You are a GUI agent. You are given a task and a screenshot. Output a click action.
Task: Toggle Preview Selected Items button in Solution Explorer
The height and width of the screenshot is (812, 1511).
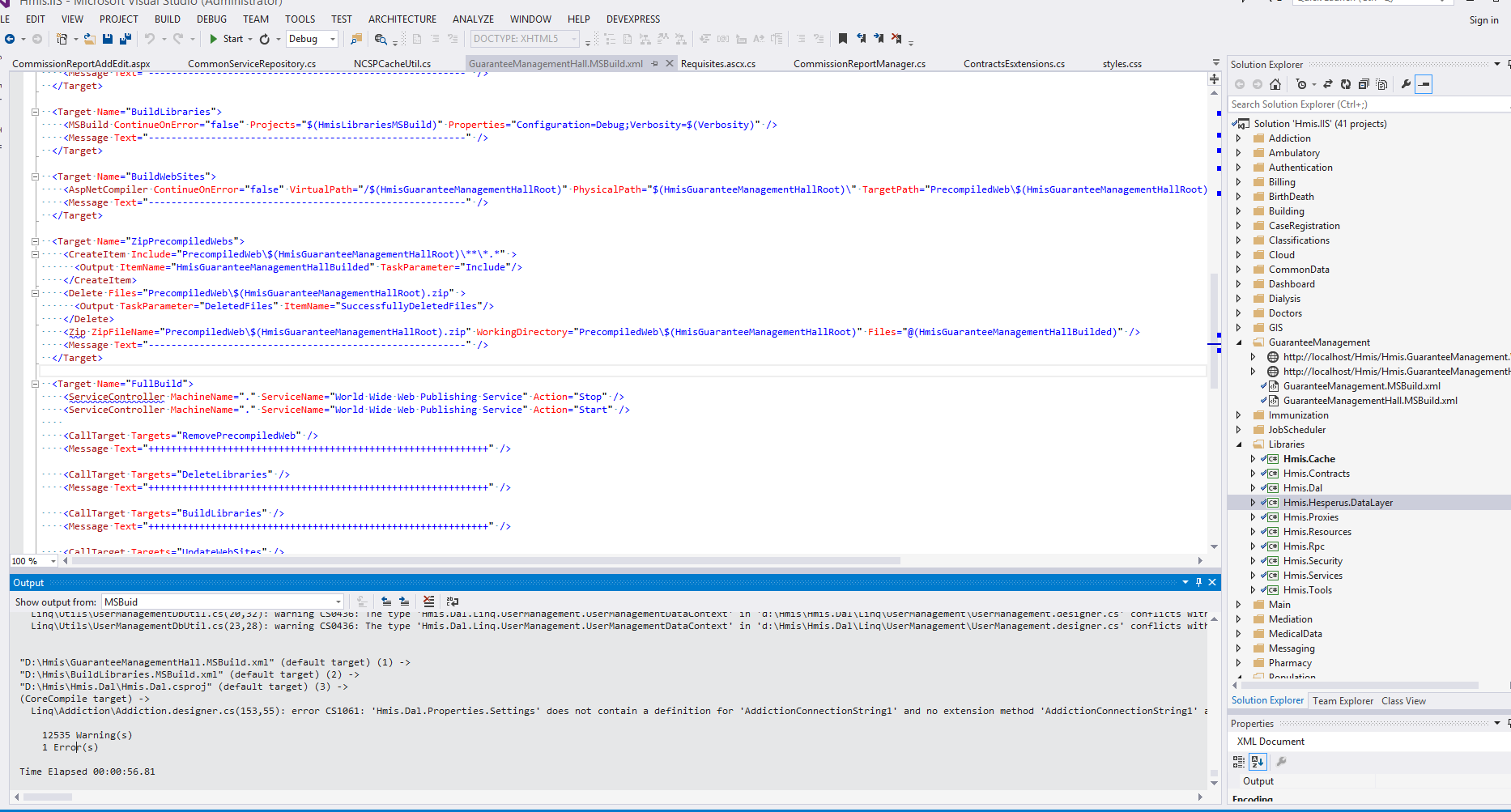(x=1424, y=84)
